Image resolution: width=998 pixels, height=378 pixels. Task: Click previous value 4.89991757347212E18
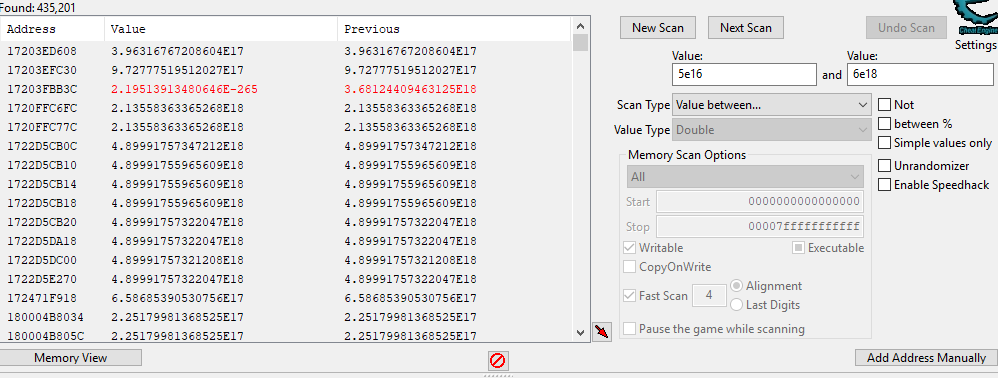coord(411,146)
